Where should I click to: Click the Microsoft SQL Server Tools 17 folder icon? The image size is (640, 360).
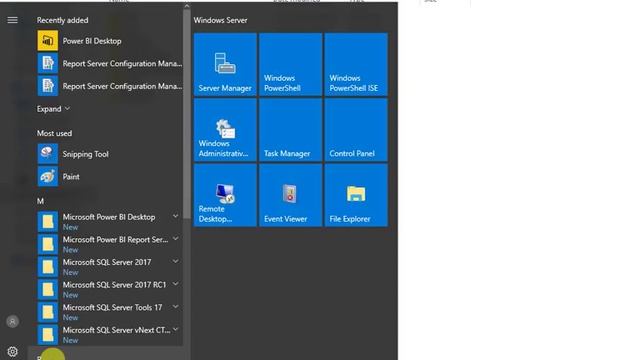point(48,312)
